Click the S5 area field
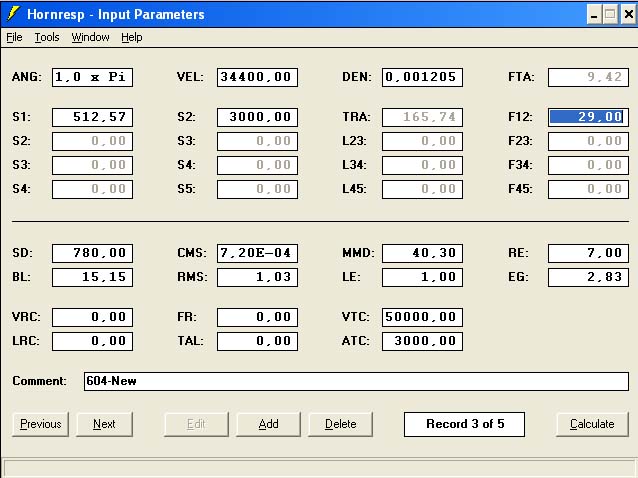Viewport: 638px width, 478px height. click(x=257, y=189)
